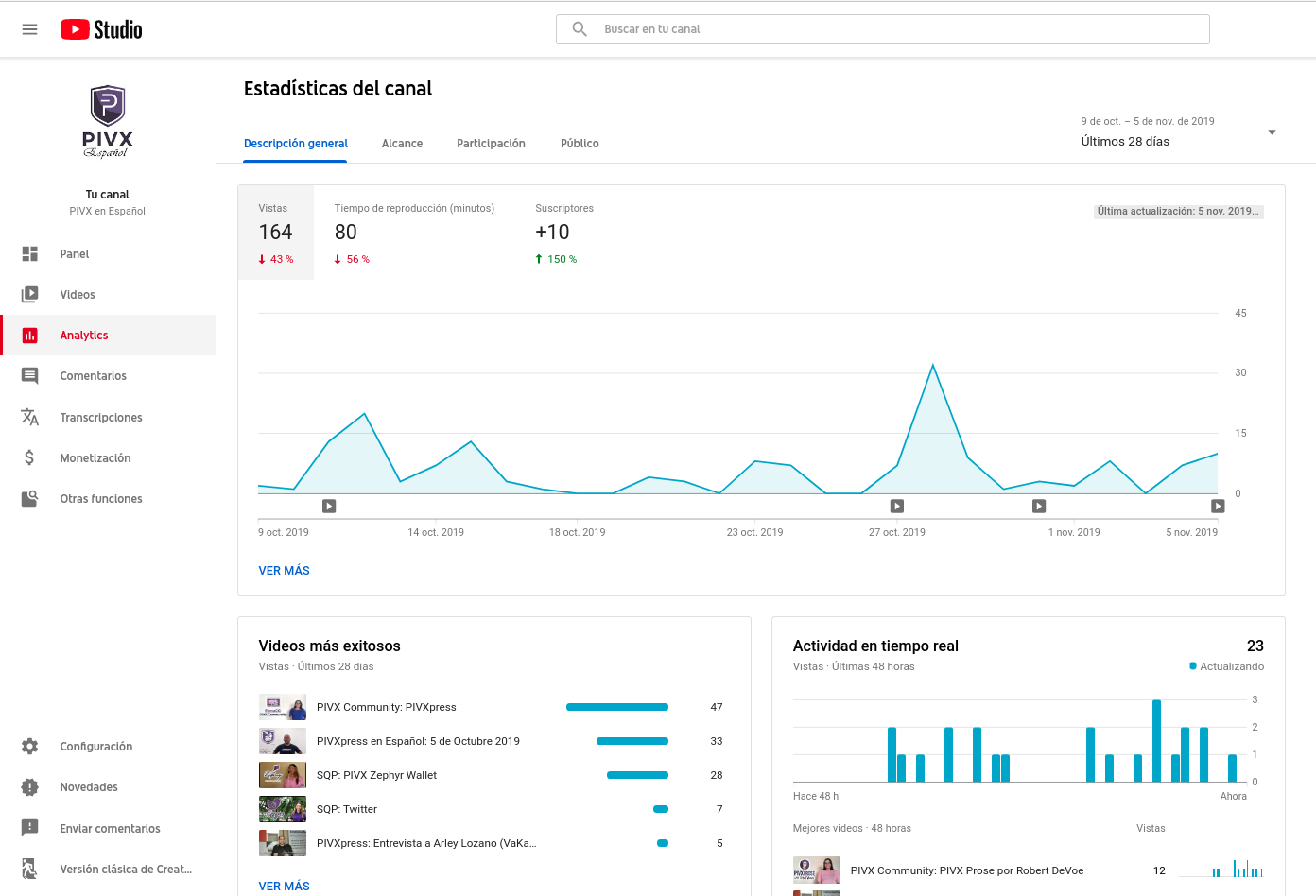1316x896 pixels.
Task: Click the Panel dashboard icon
Action: coord(30,254)
